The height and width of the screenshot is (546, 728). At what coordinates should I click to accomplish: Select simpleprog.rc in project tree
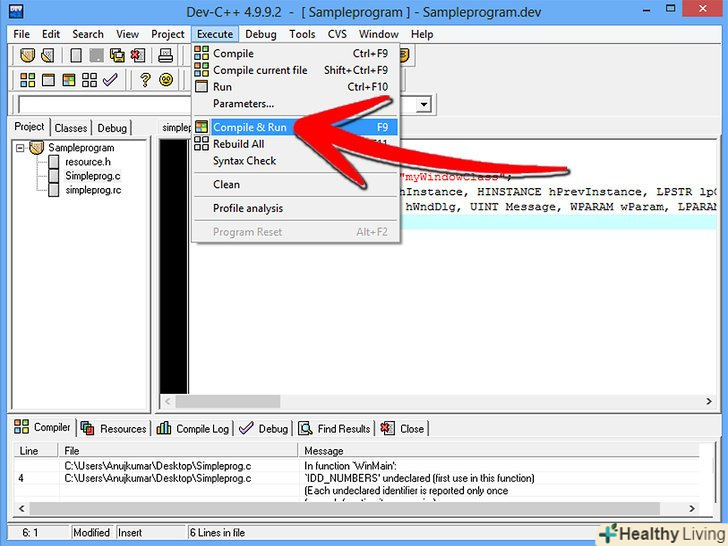[x=93, y=190]
